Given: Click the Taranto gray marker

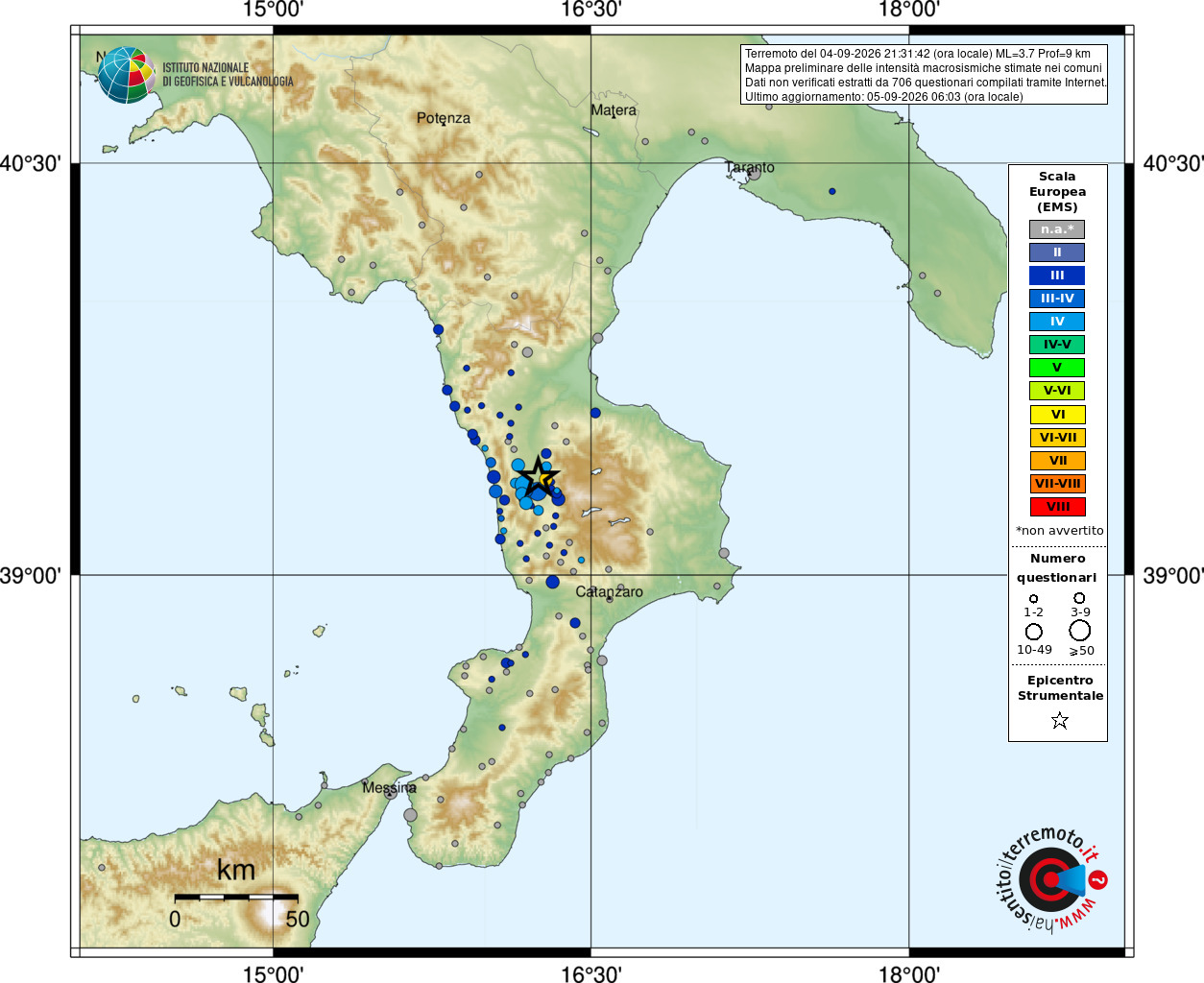Looking at the screenshot, I should pyautogui.click(x=755, y=173).
